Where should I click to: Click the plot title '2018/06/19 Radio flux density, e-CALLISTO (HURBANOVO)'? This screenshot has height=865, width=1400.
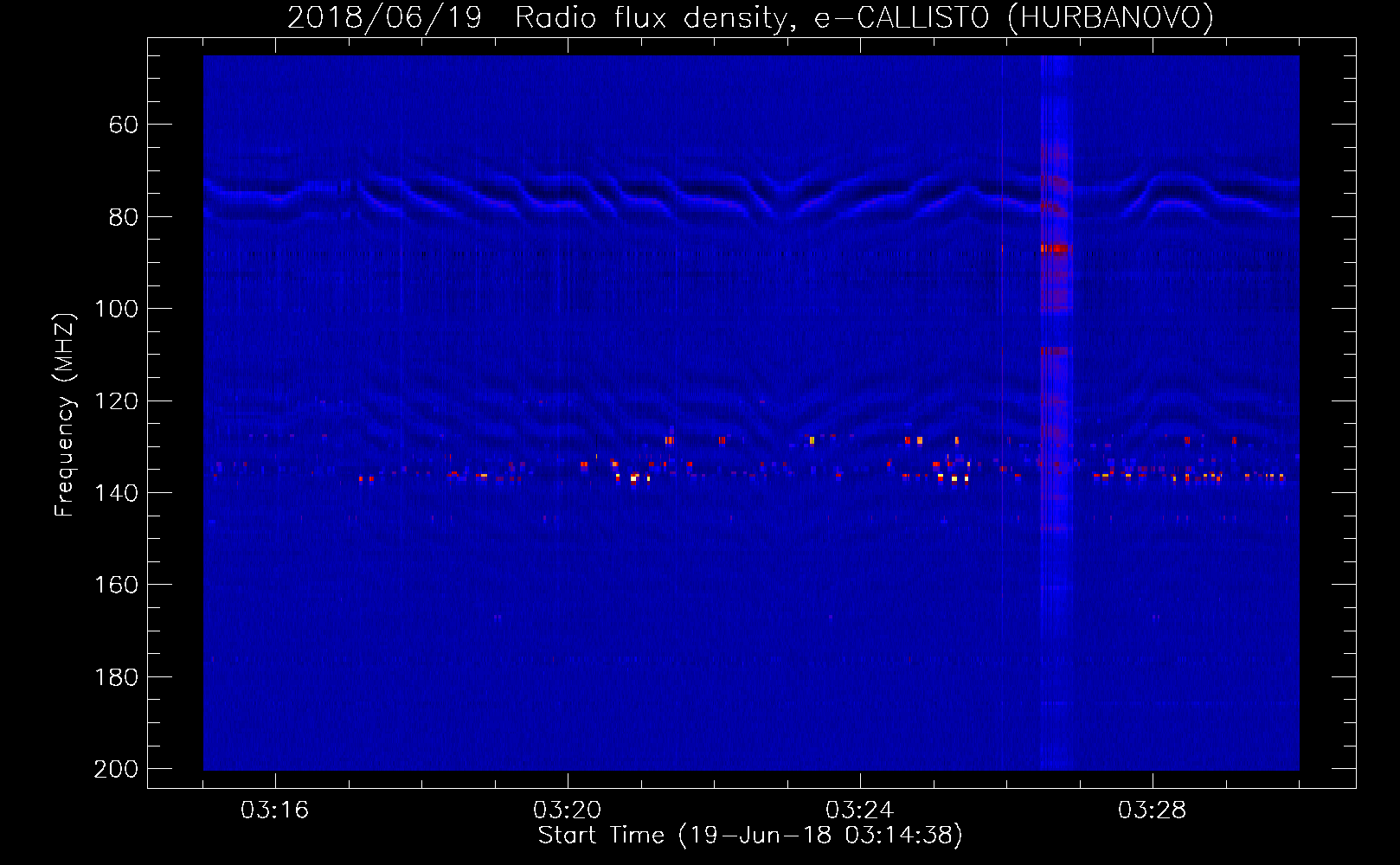[x=750, y=17]
